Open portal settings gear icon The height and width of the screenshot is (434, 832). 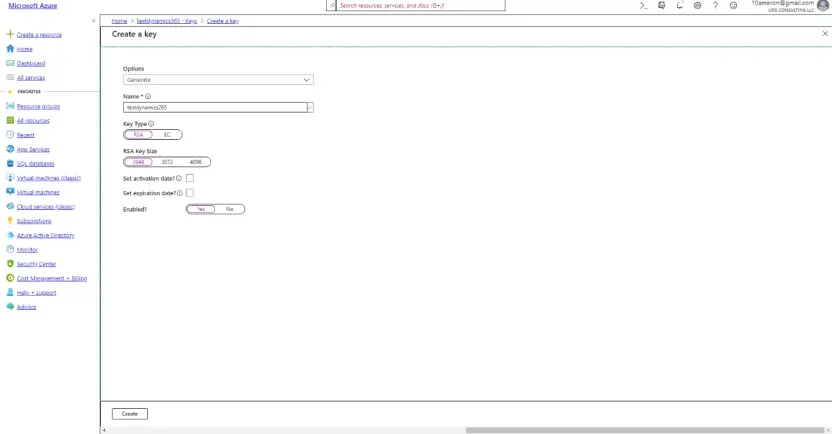point(697,5)
